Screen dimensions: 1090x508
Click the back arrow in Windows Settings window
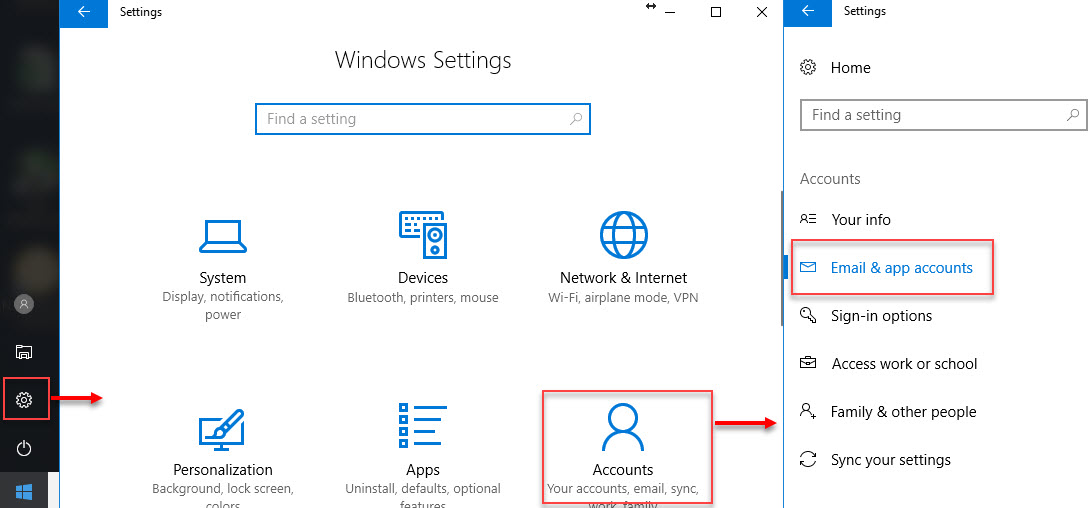[84, 12]
